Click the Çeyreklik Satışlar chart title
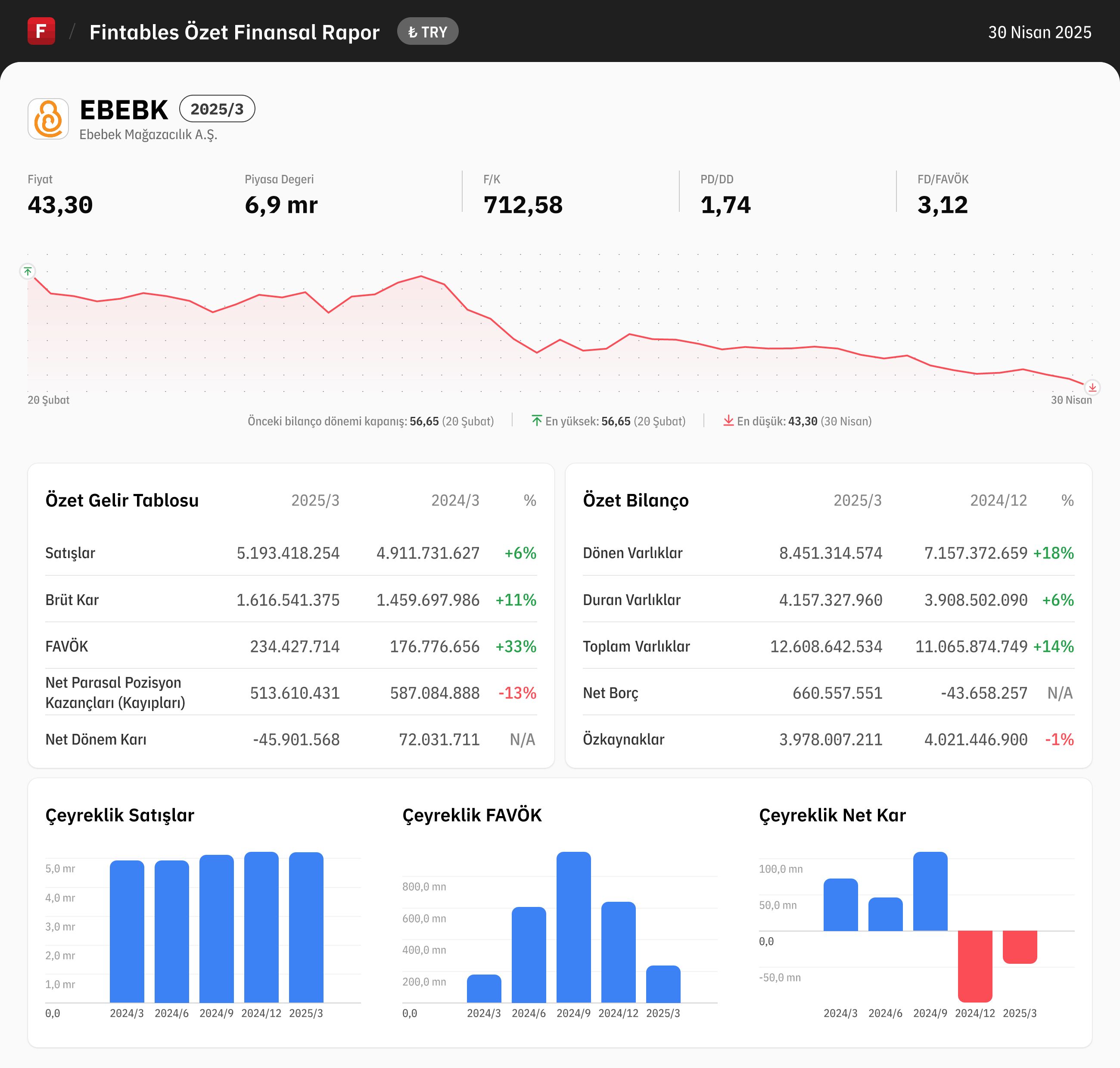 (120, 815)
